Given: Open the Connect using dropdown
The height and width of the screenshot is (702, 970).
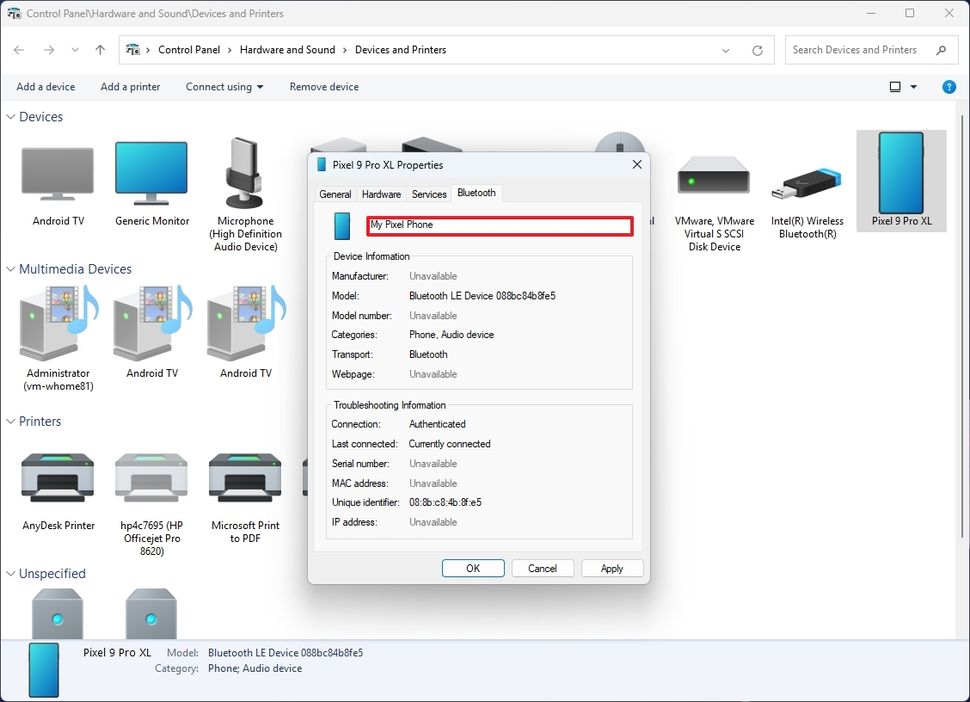Looking at the screenshot, I should (223, 87).
